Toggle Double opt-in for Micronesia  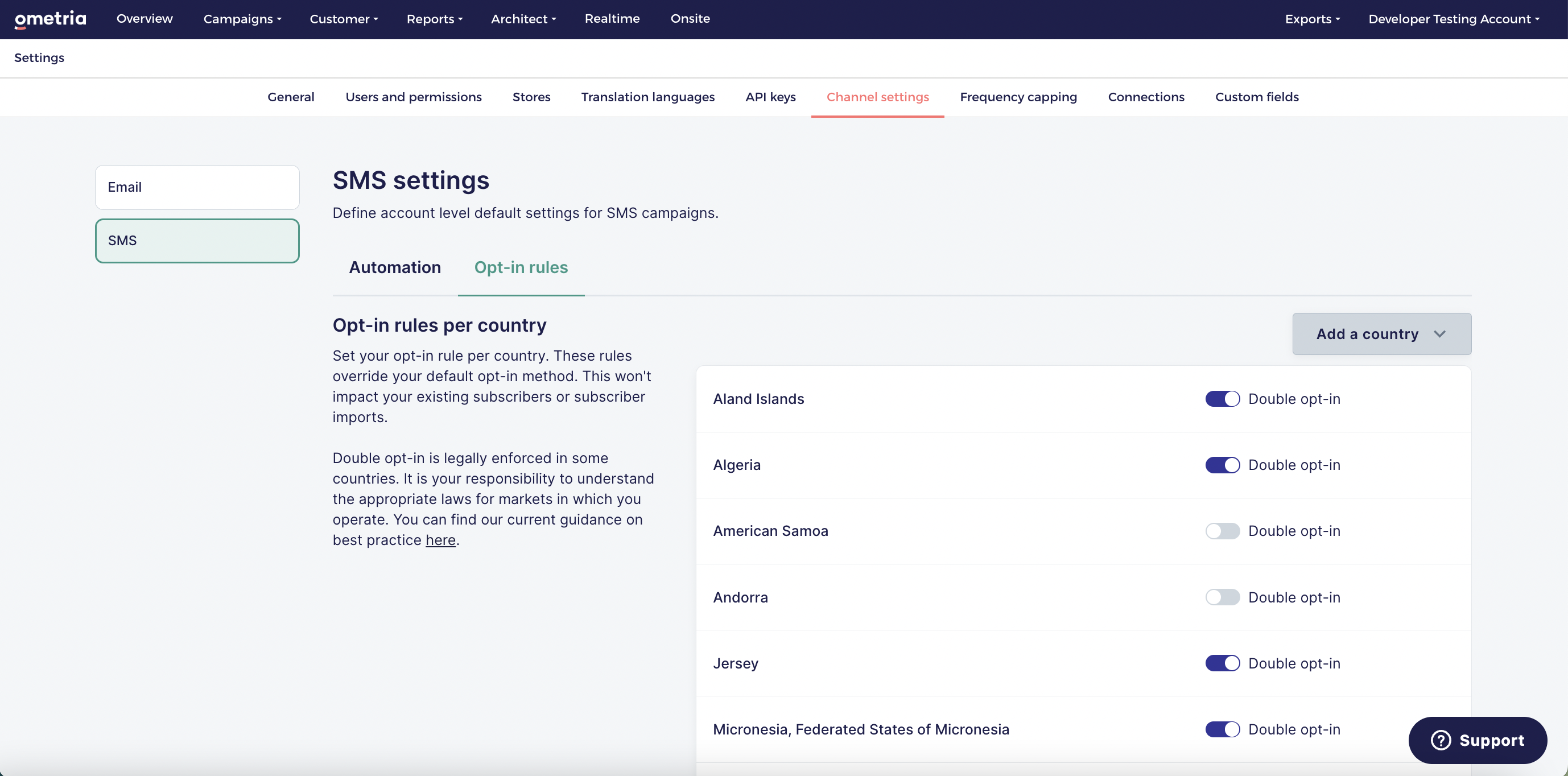(1222, 729)
